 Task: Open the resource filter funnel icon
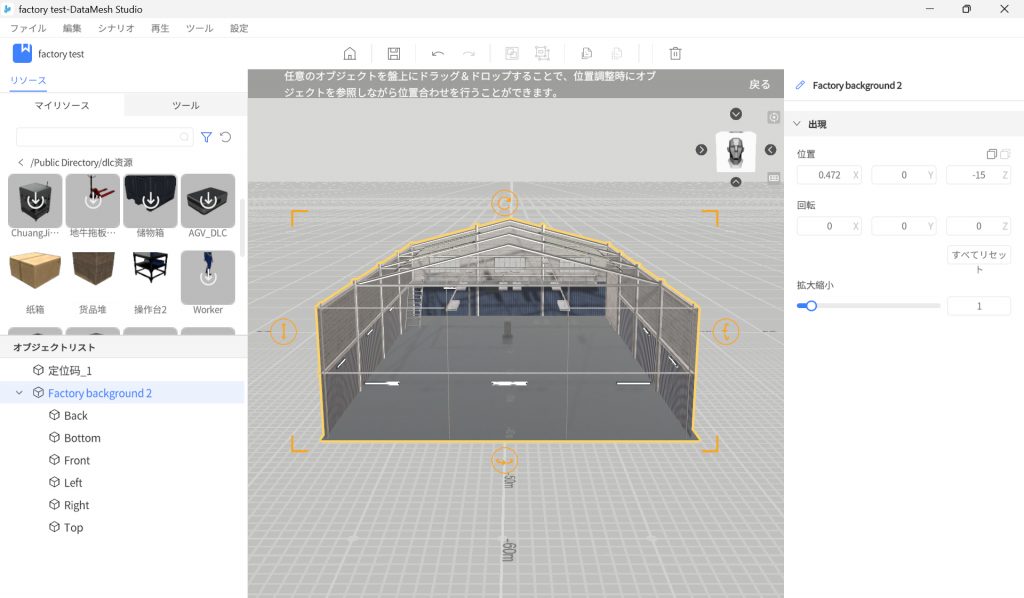click(207, 137)
